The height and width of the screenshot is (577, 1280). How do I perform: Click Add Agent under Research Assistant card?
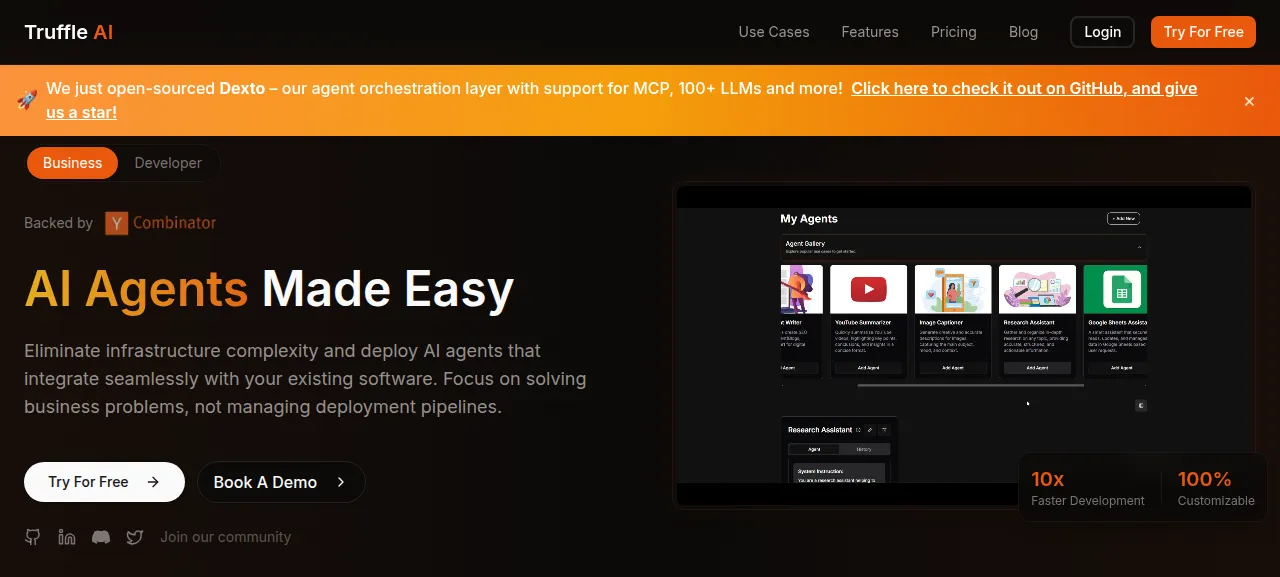point(1038,368)
